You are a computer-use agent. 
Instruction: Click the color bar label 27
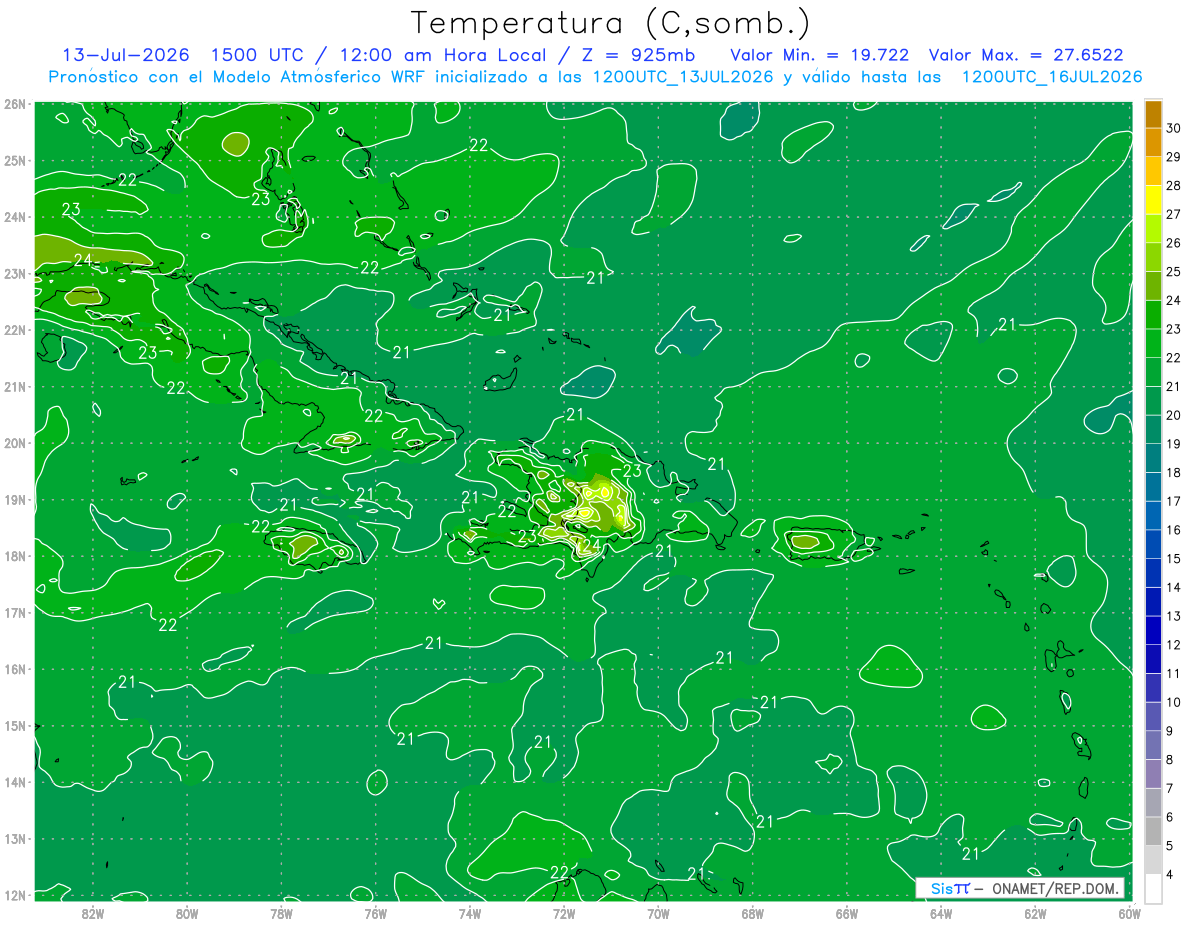[1173, 214]
